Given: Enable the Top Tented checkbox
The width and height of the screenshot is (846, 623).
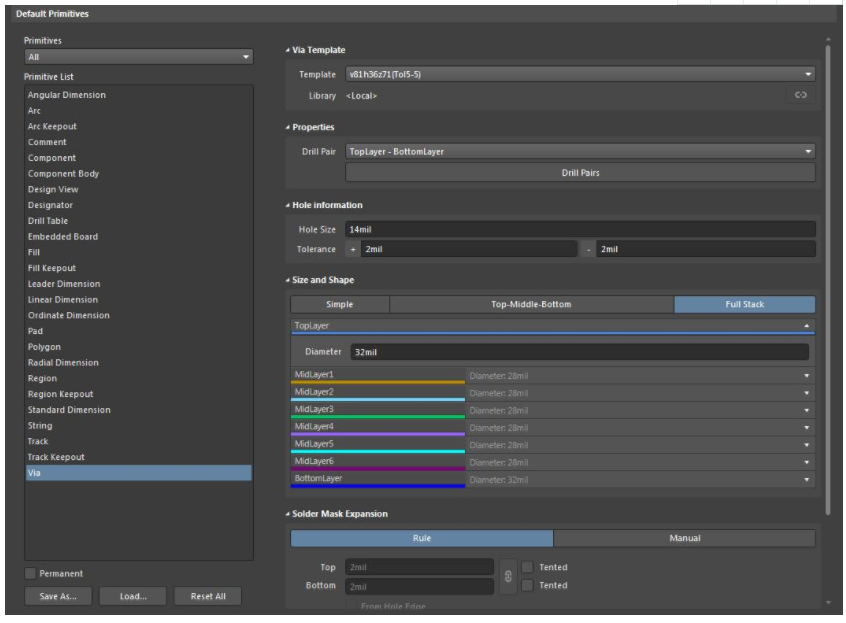Looking at the screenshot, I should (527, 567).
